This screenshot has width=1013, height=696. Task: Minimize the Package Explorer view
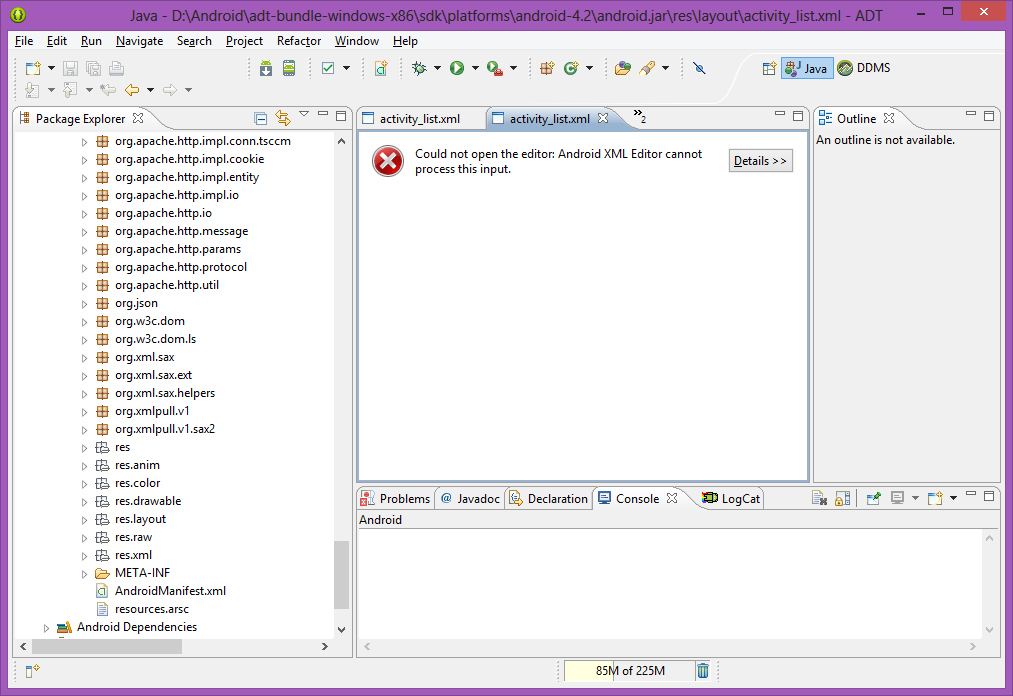322,114
